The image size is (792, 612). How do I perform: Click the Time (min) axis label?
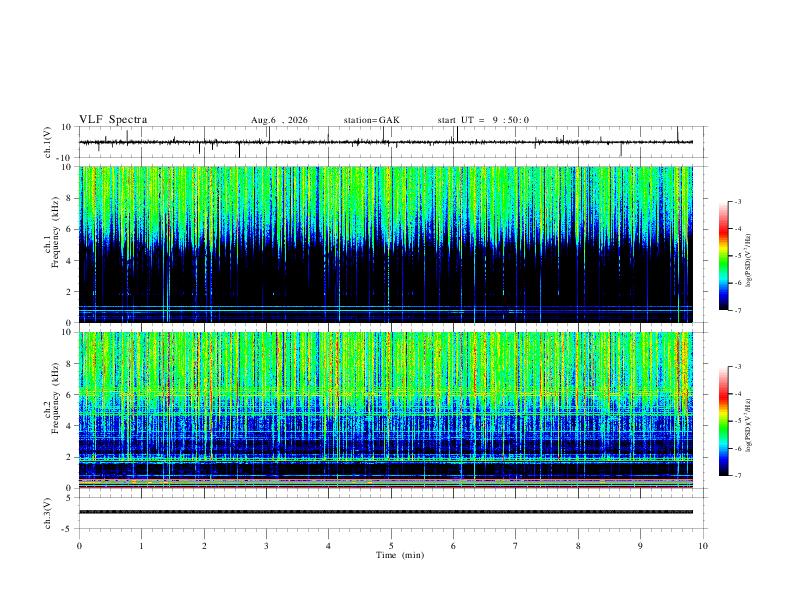click(400, 555)
